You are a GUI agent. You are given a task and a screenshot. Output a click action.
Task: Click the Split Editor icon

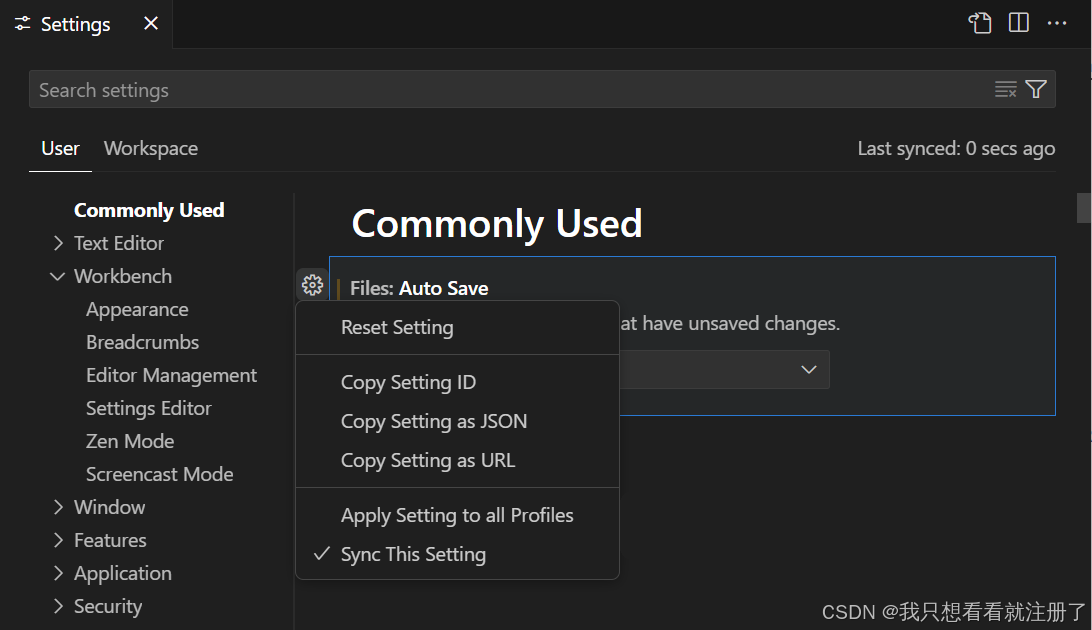click(1019, 23)
